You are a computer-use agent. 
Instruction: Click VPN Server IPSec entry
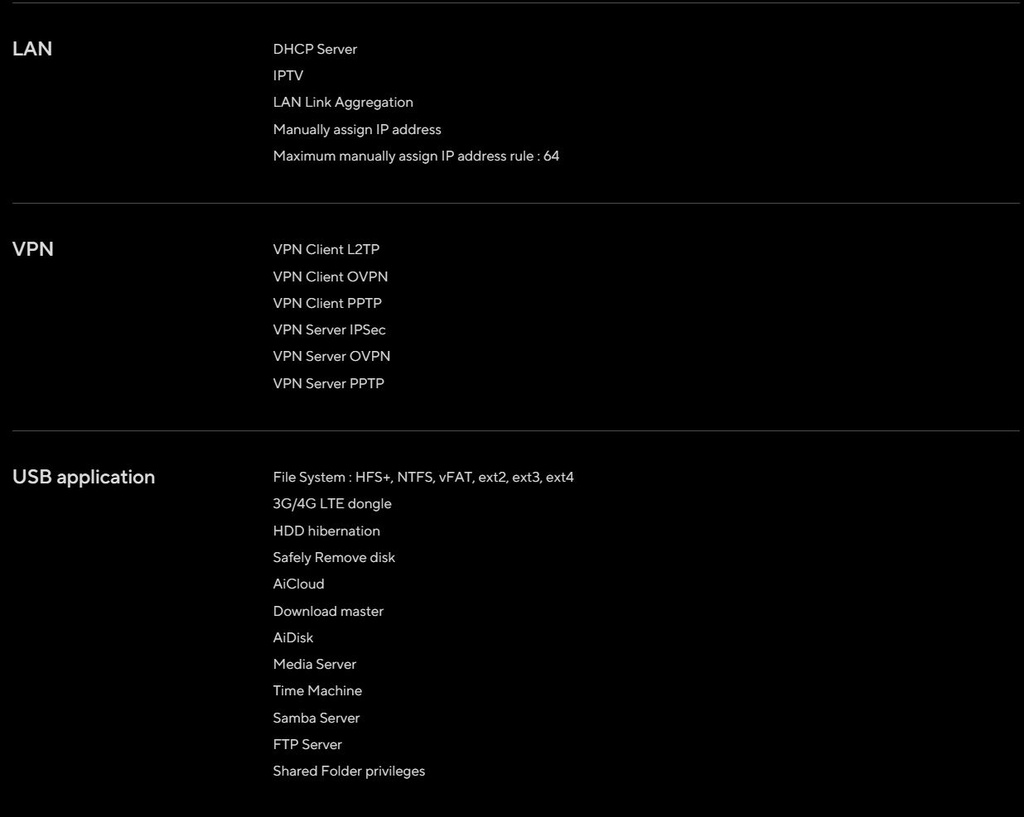pyautogui.click(x=329, y=330)
